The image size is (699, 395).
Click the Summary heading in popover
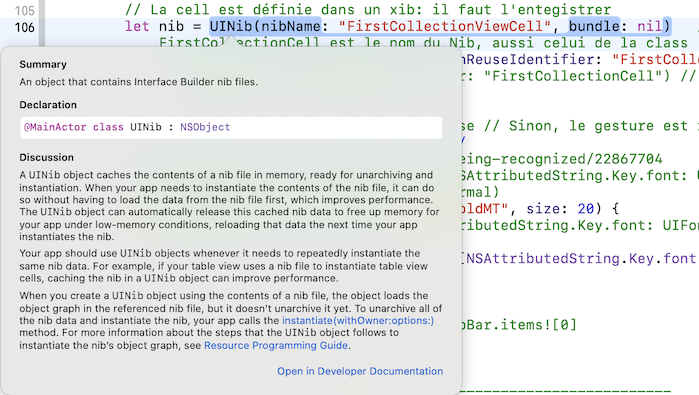tap(43, 65)
